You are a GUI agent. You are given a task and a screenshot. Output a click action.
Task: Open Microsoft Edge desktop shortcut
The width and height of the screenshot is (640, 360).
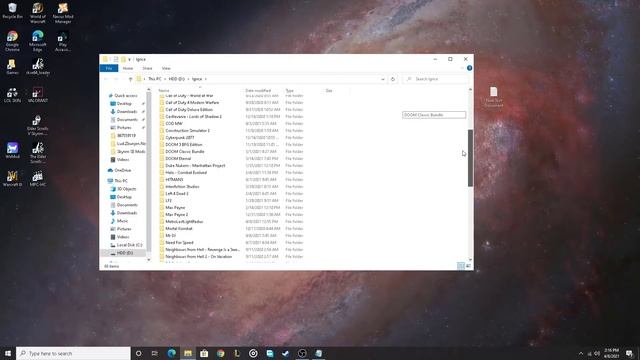point(38,41)
